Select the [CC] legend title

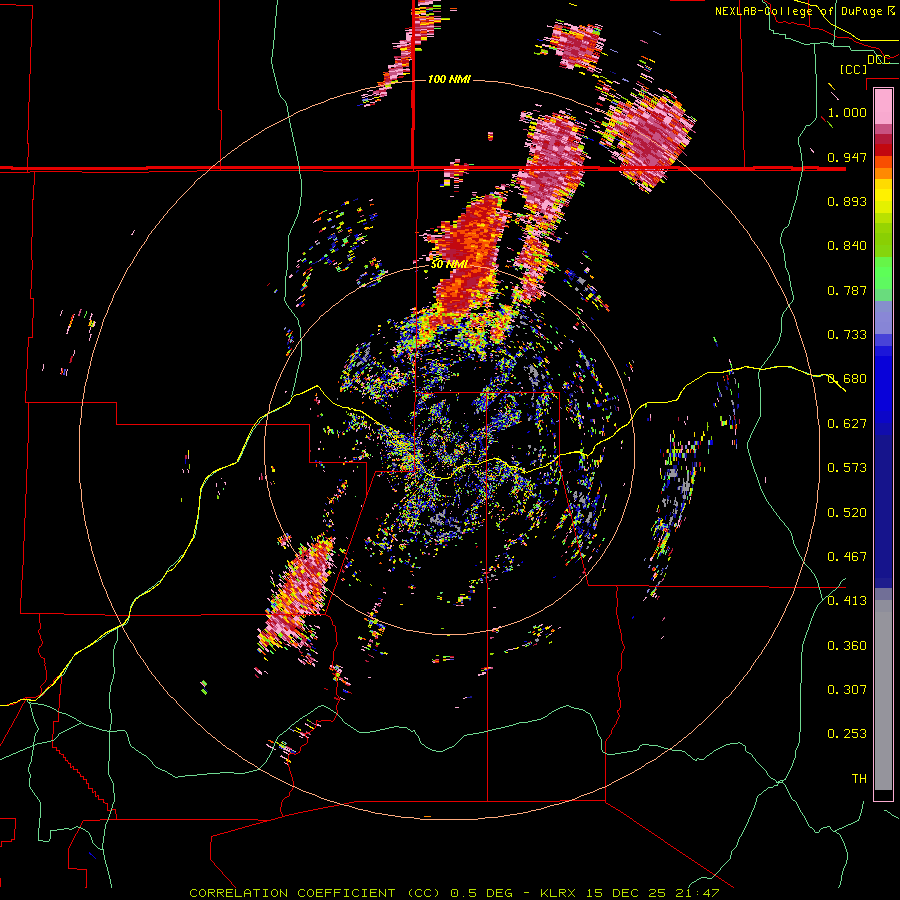point(853,69)
